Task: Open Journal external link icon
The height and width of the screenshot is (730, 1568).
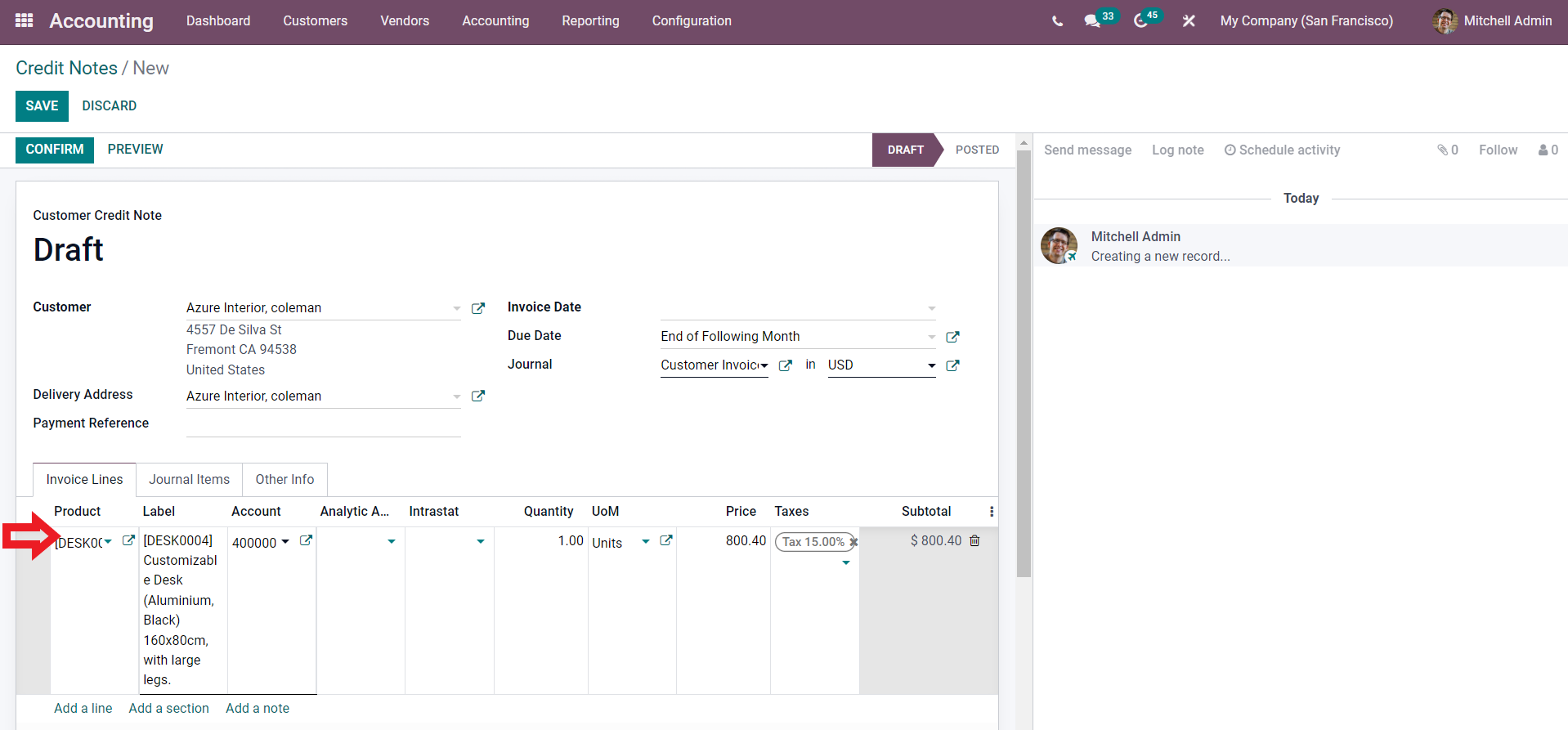Action: click(786, 365)
